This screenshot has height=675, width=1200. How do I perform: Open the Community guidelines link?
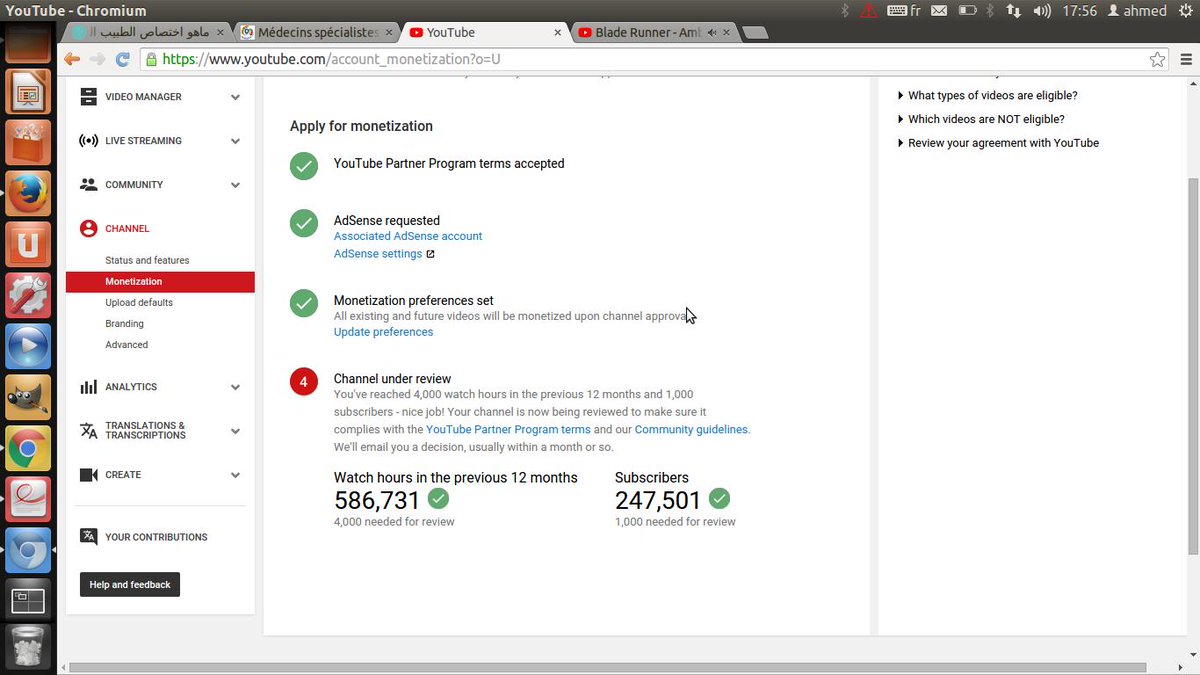[691, 429]
